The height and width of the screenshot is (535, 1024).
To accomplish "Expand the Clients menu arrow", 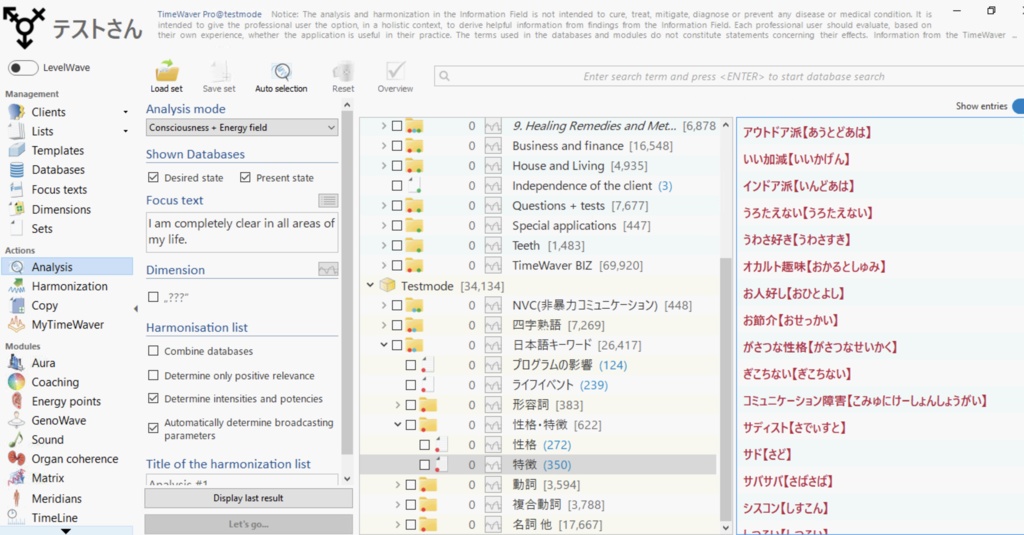I will point(125,112).
